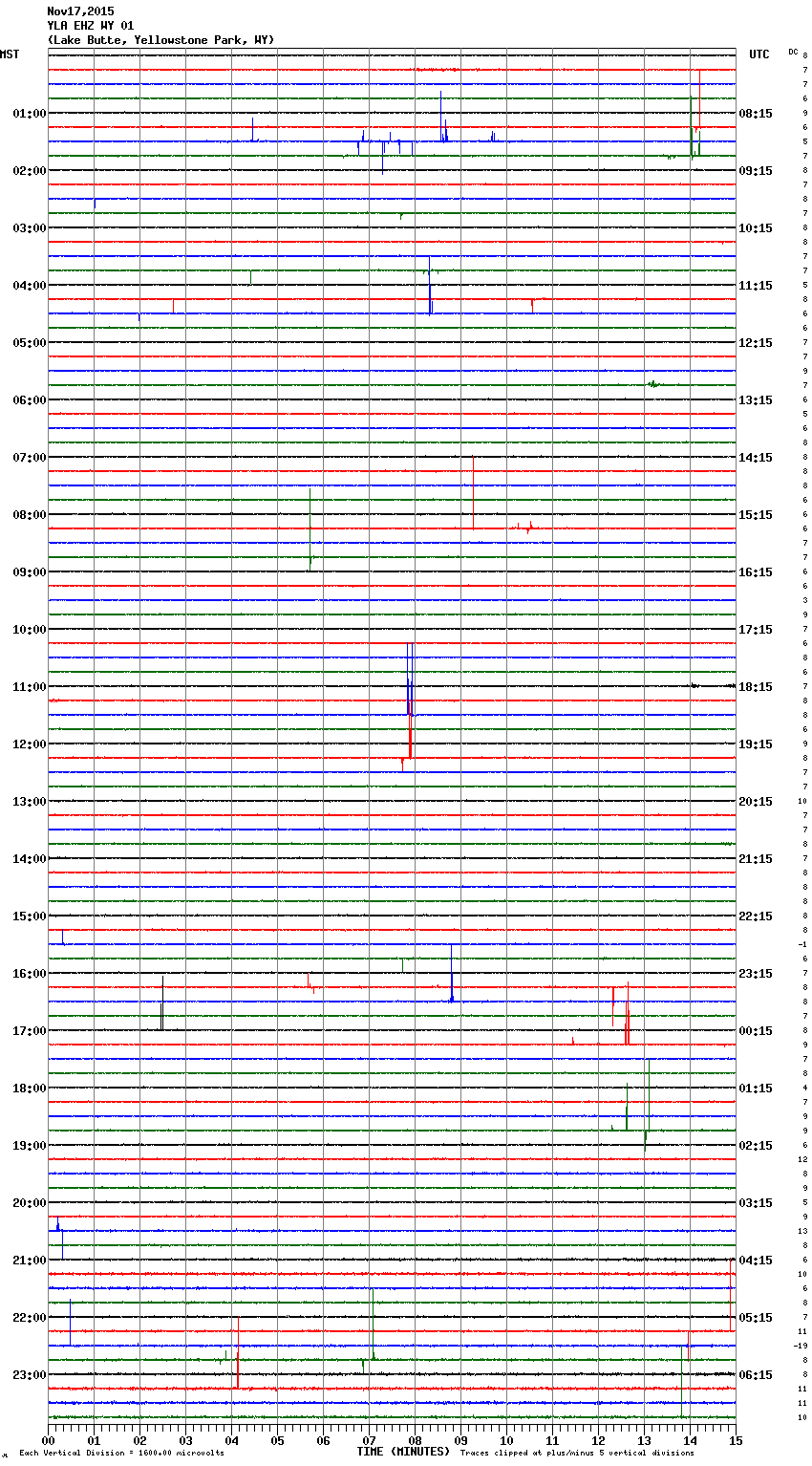
Task: Click the 21:15 UTC time label
Action: 756,859
